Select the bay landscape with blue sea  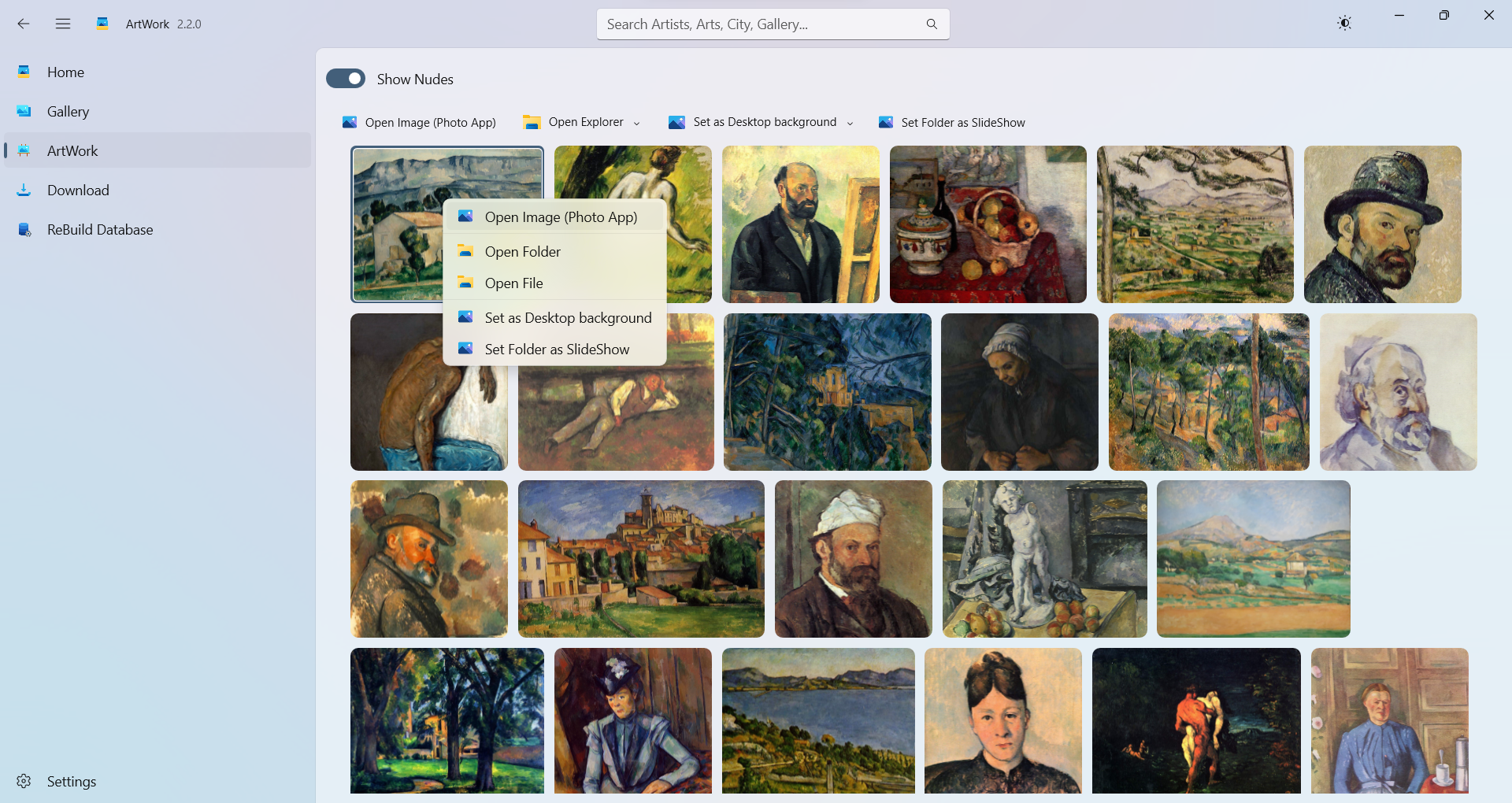coord(818,720)
